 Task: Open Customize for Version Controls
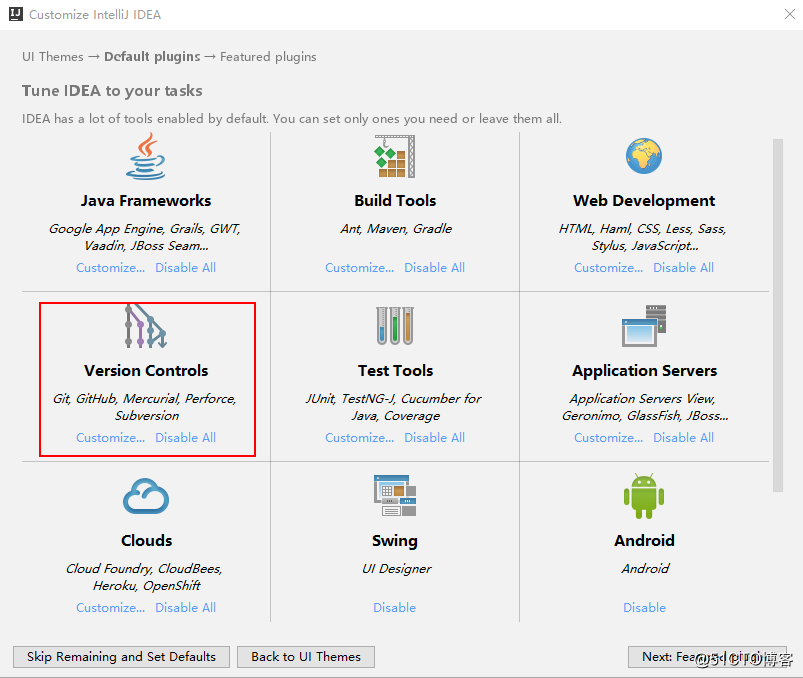(111, 438)
